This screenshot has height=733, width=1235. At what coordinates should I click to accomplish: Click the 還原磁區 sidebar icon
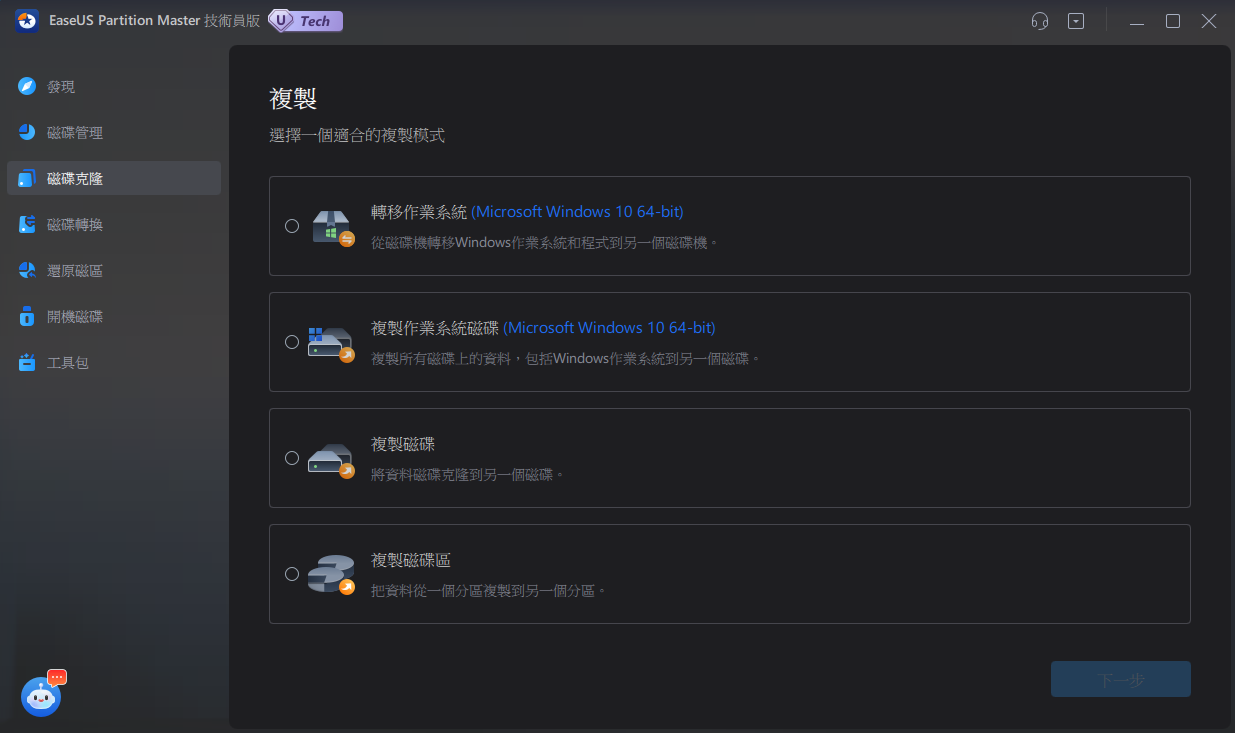pos(27,270)
